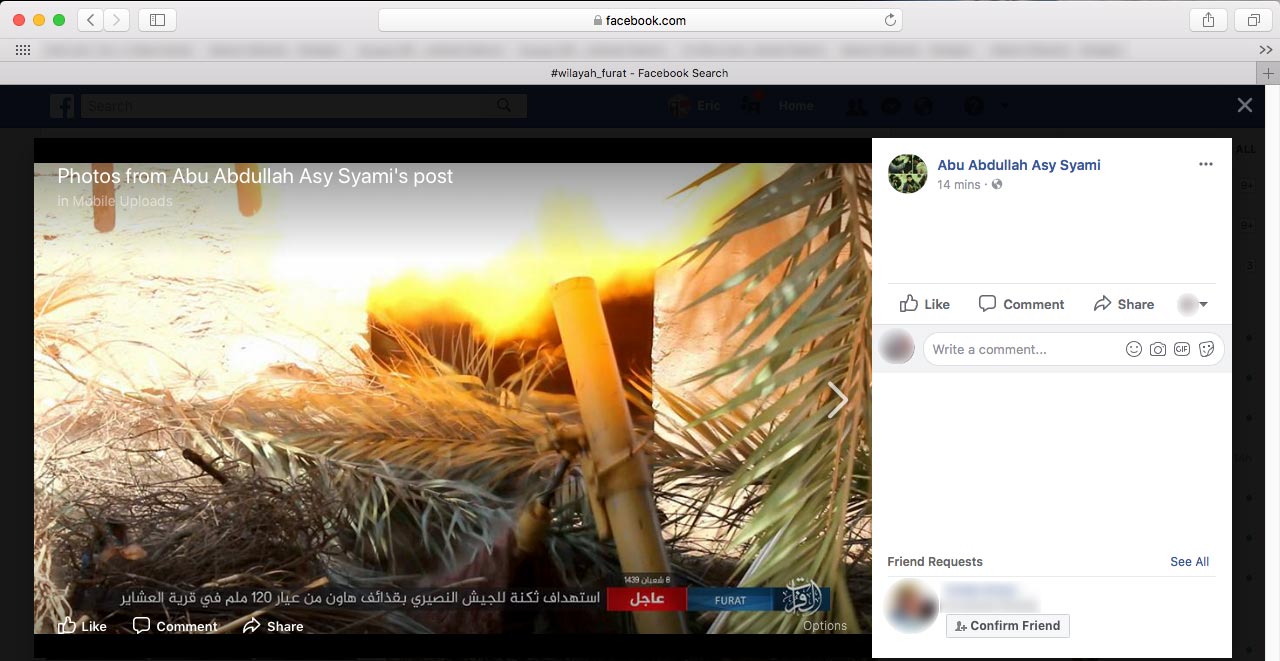Click the Write a comment field

pos(1020,349)
